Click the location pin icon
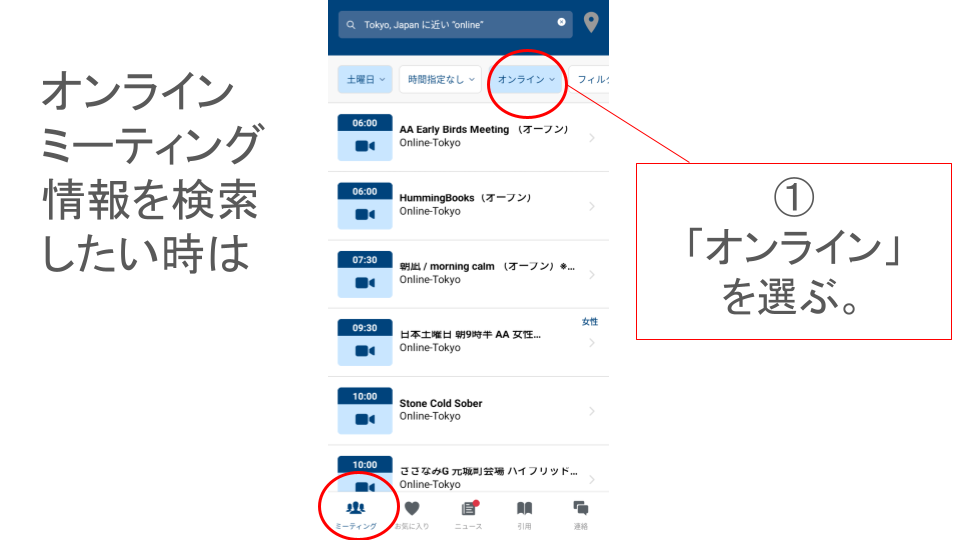Screen dimensions: 960x540 click(591, 23)
